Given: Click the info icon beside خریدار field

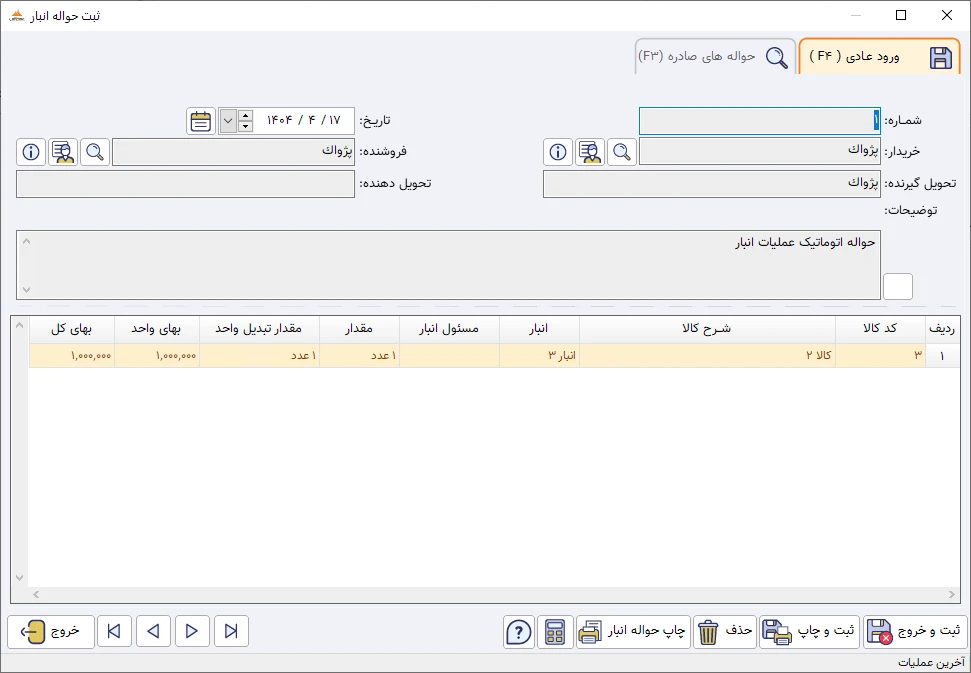Looking at the screenshot, I should (x=556, y=152).
